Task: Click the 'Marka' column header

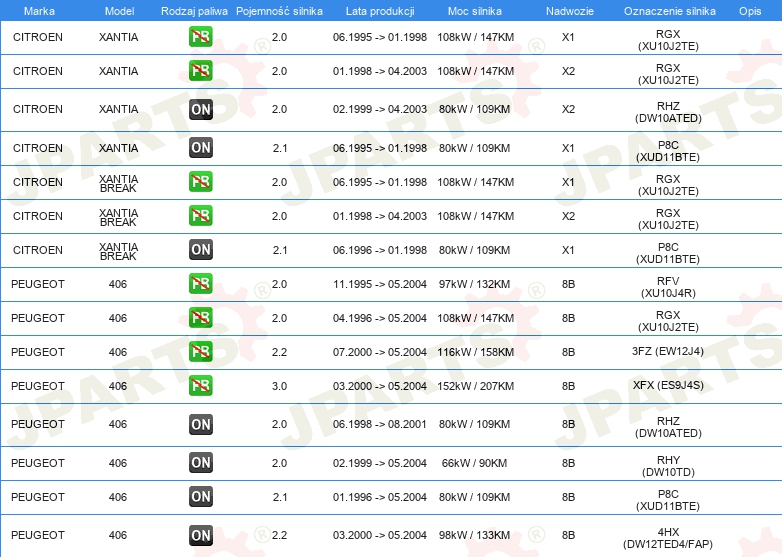Action: (x=39, y=11)
